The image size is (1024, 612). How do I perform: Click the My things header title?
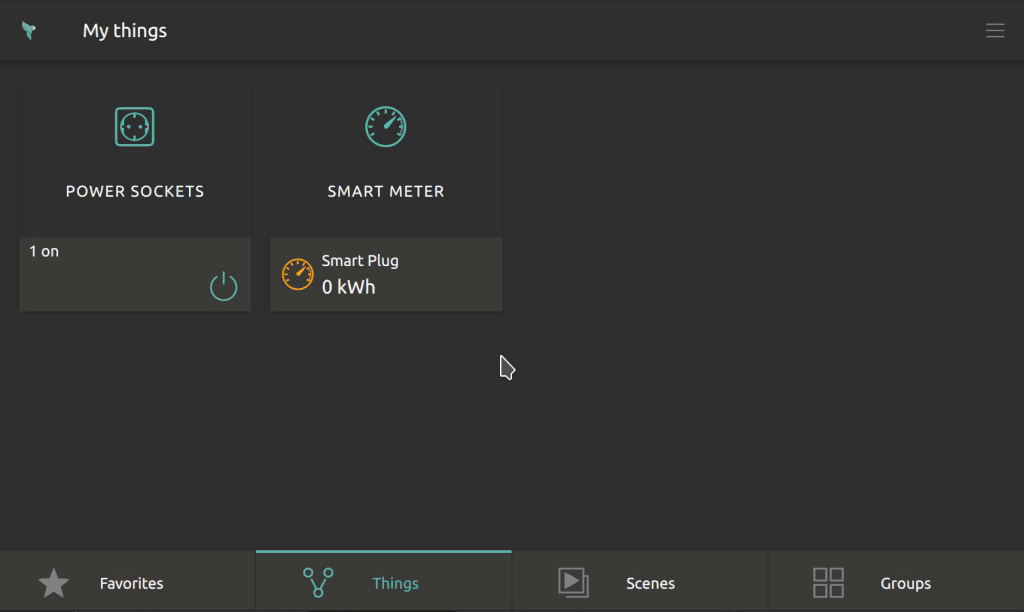tap(125, 31)
